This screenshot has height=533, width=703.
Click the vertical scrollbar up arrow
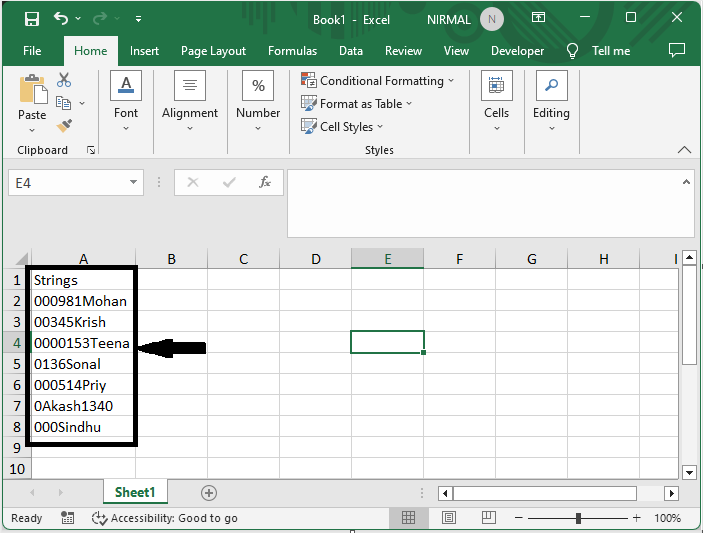point(689,258)
